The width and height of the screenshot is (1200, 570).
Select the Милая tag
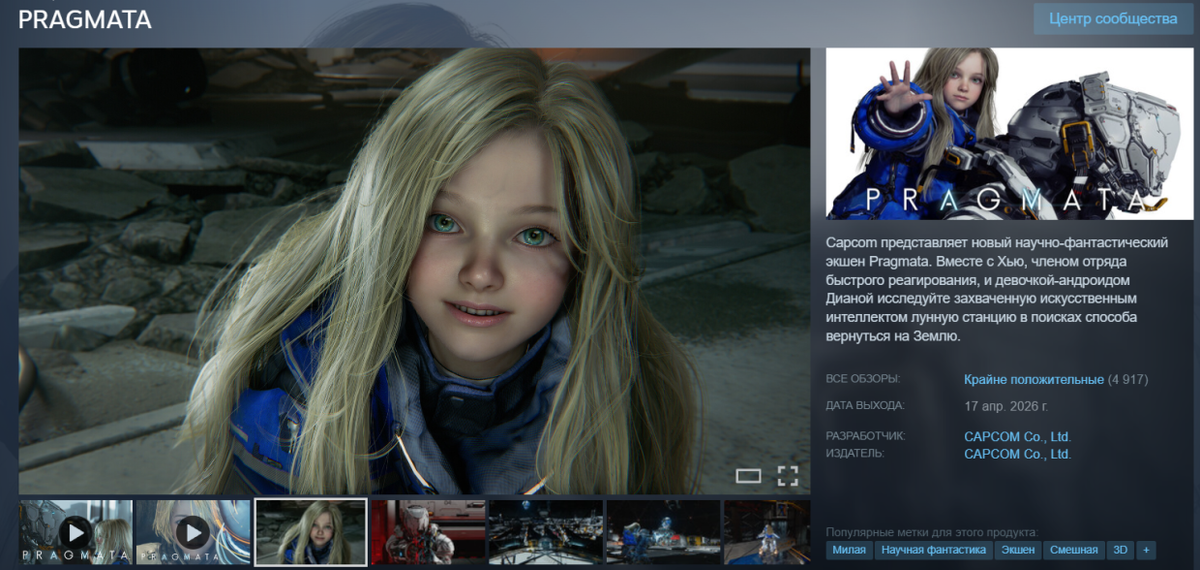(849, 550)
